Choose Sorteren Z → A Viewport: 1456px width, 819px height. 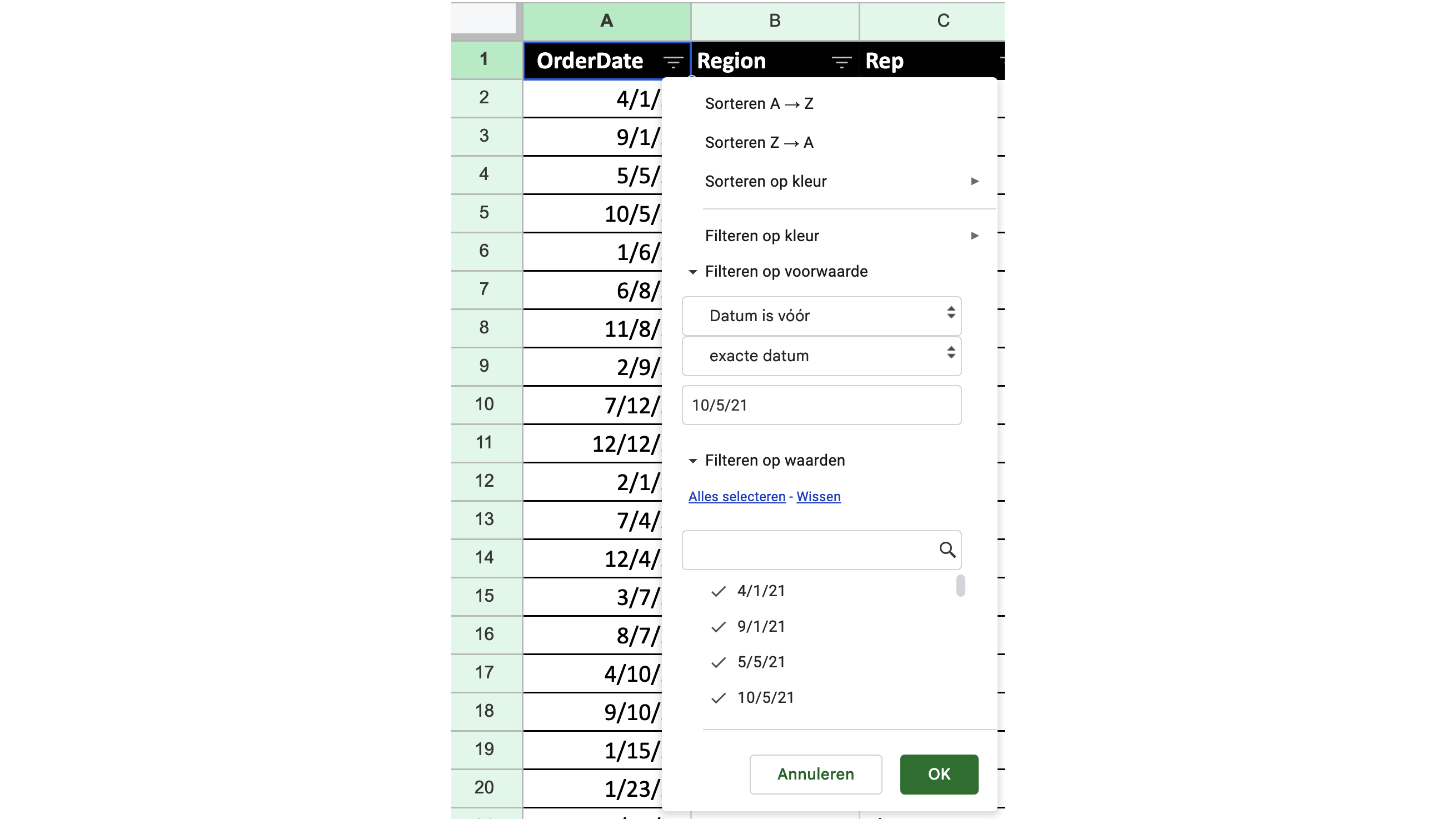pyautogui.click(x=759, y=143)
